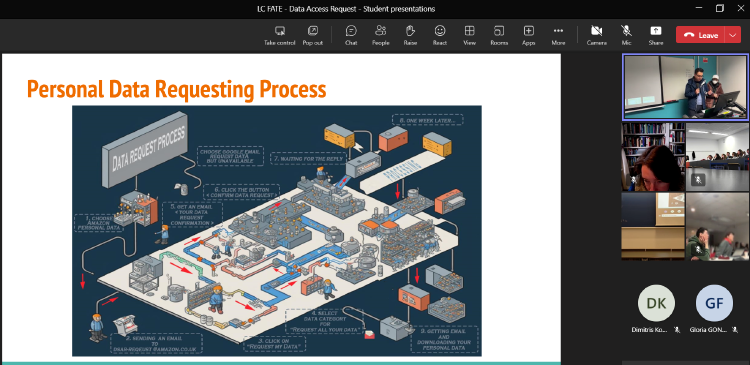The height and width of the screenshot is (365, 750).
Task: Click the shared slide's factory diagram image
Action: [276, 231]
